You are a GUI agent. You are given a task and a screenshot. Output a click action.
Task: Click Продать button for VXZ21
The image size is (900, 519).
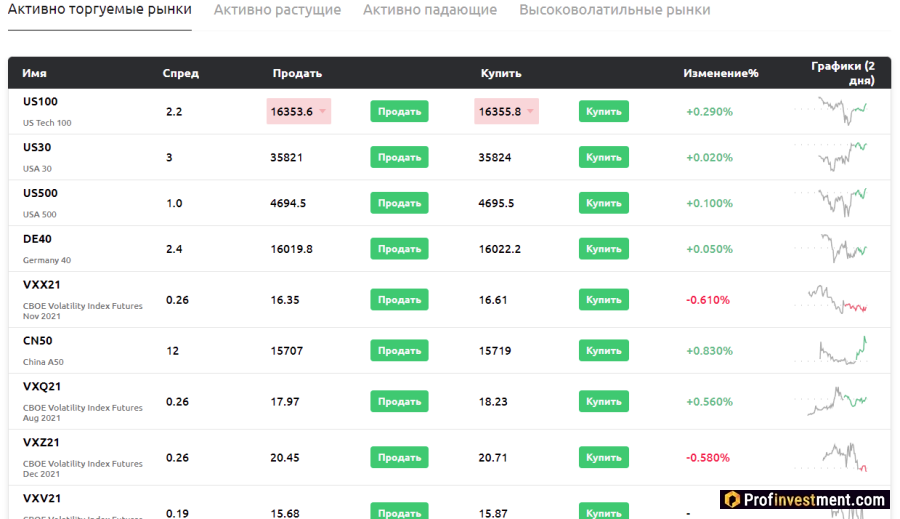(x=399, y=458)
